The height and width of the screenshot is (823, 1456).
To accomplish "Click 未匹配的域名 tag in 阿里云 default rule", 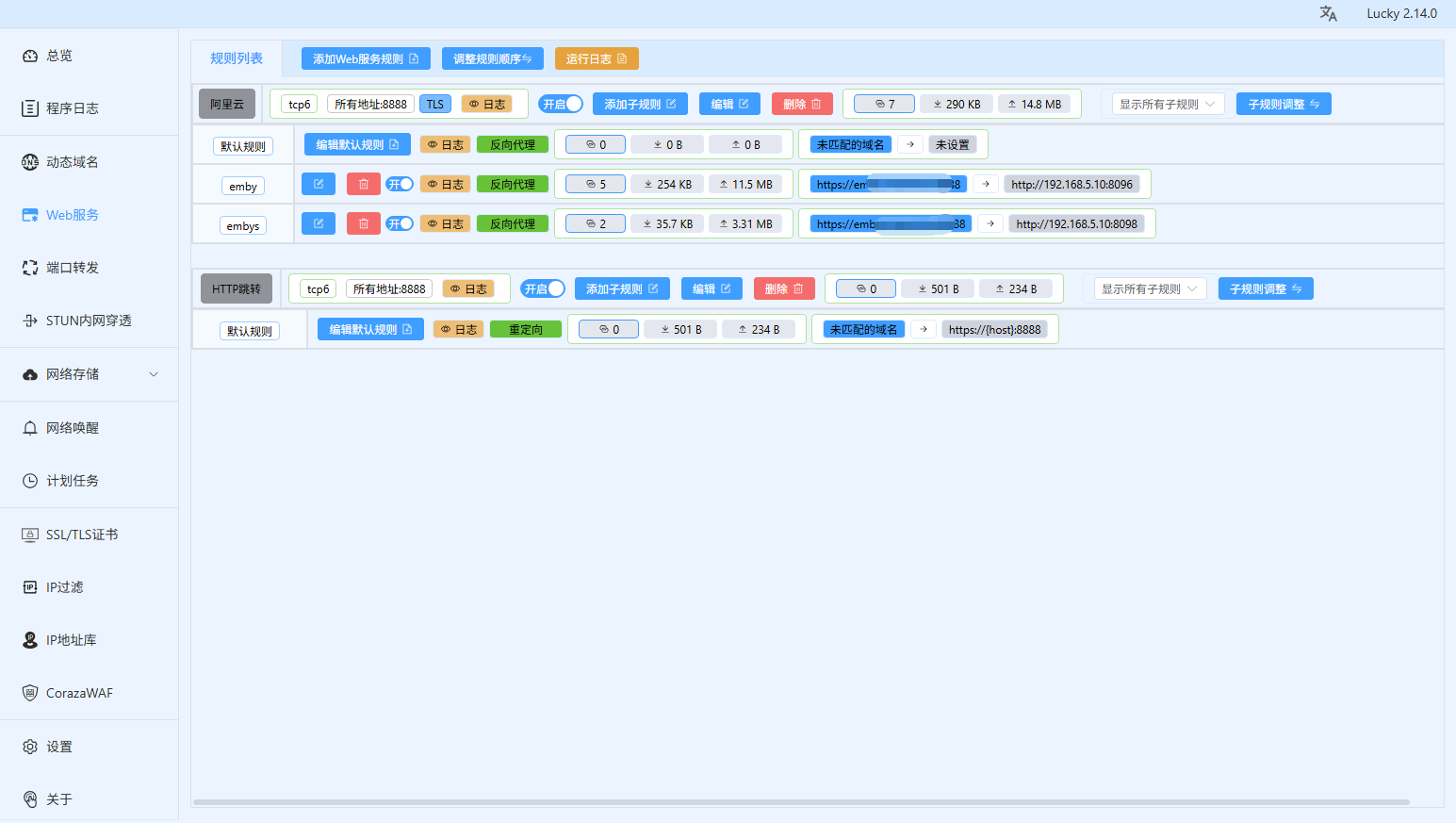I will click(x=851, y=144).
